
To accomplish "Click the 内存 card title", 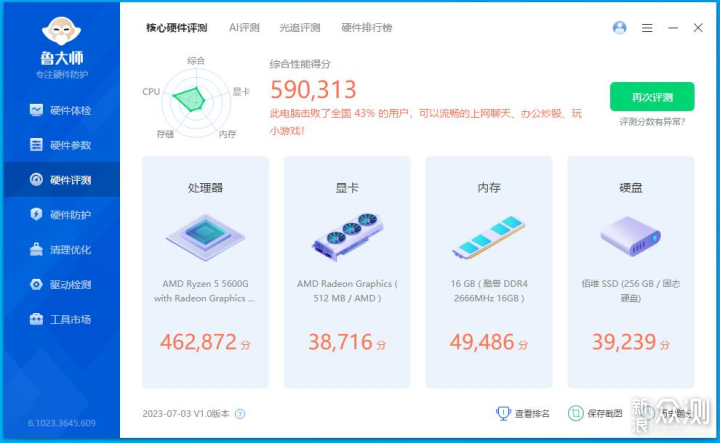I will point(489,188).
